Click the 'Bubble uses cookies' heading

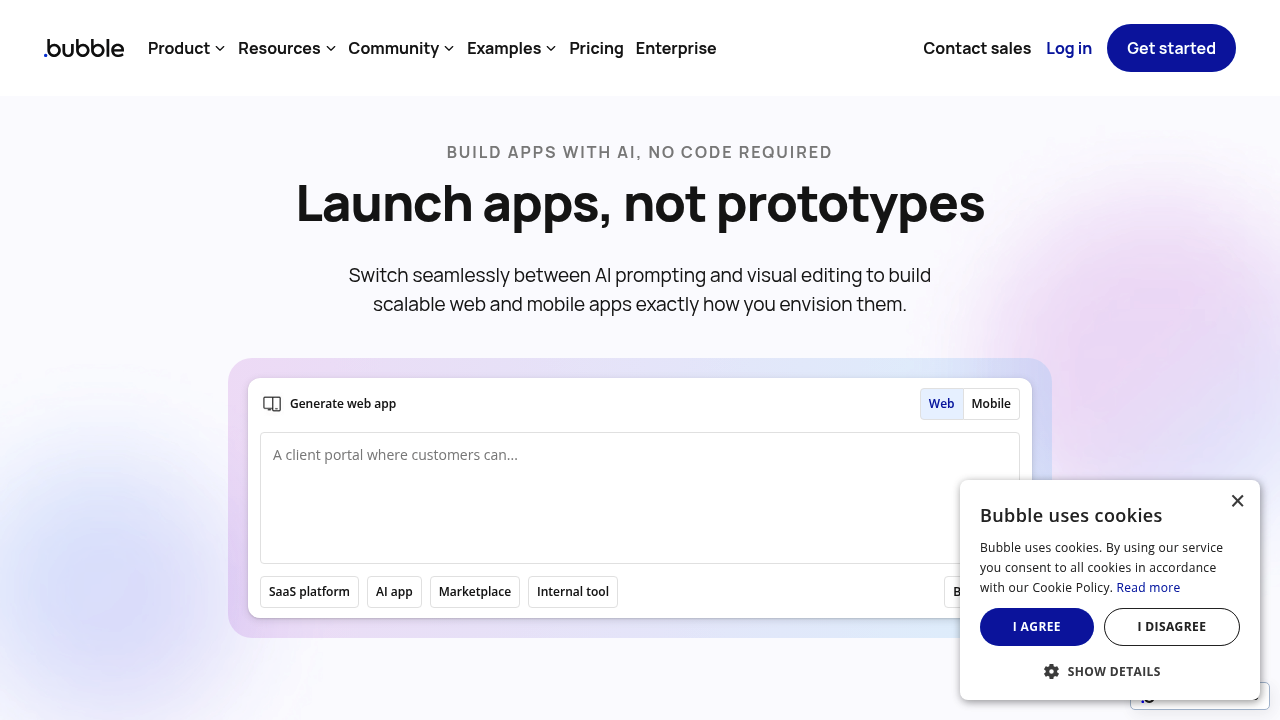[1071, 516]
